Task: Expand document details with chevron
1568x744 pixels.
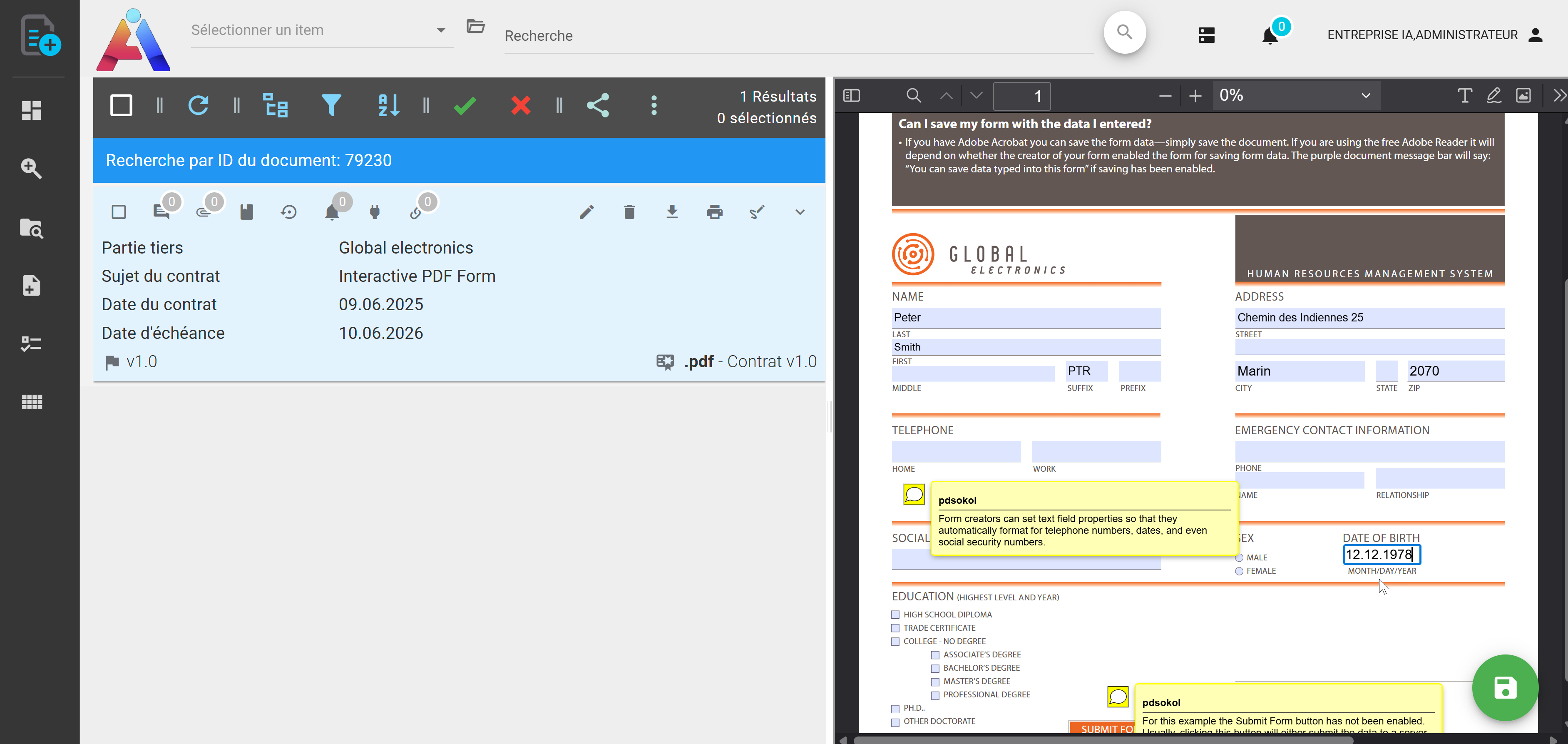Action: point(800,212)
